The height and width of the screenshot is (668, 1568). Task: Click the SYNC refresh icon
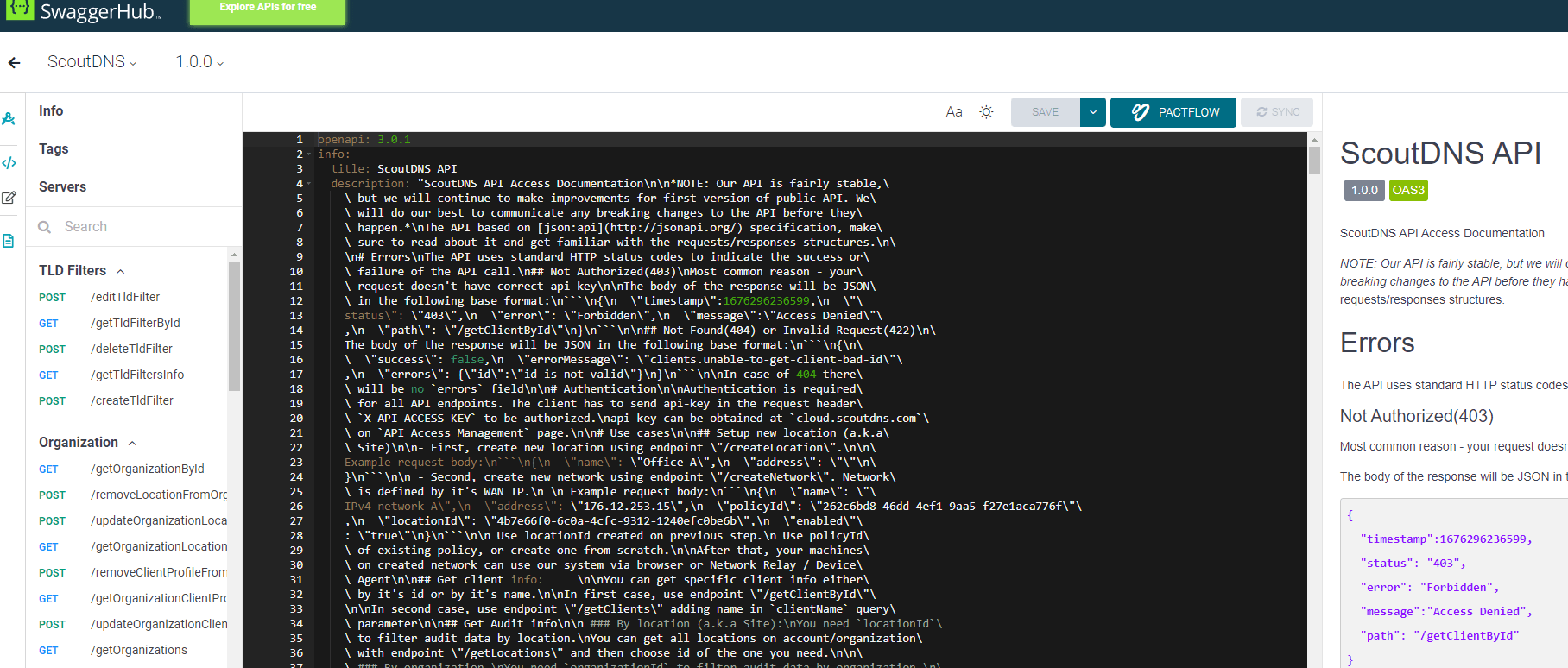coord(1261,112)
